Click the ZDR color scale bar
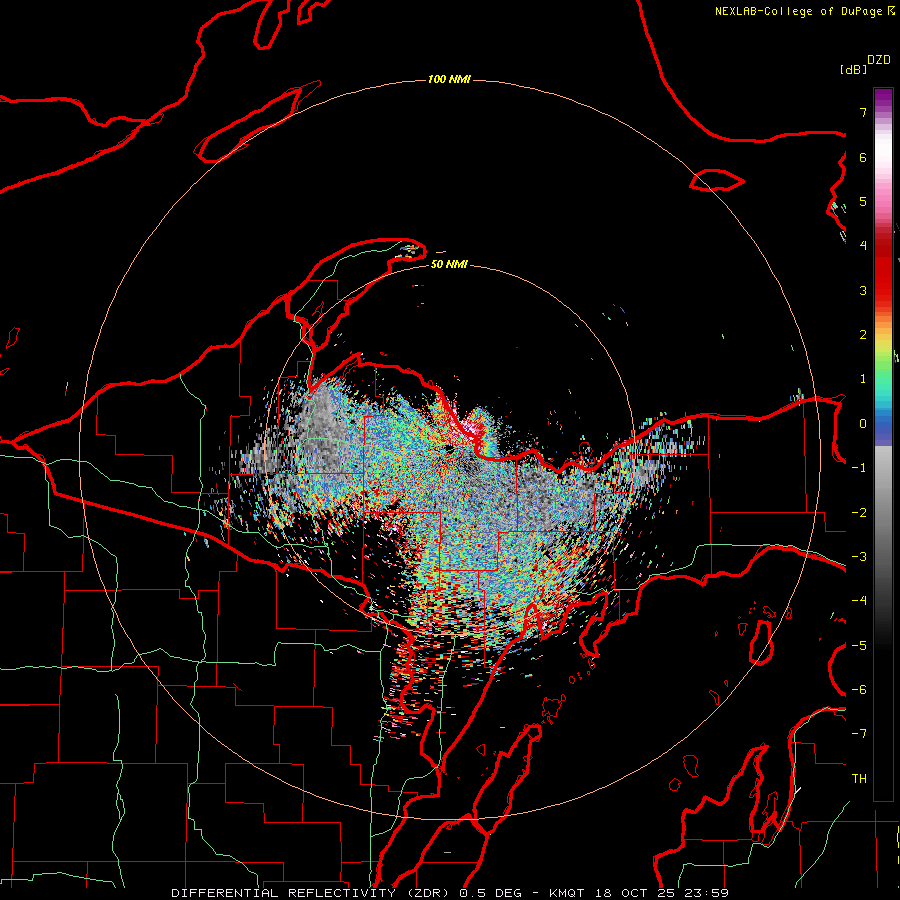900x900 pixels. click(883, 444)
